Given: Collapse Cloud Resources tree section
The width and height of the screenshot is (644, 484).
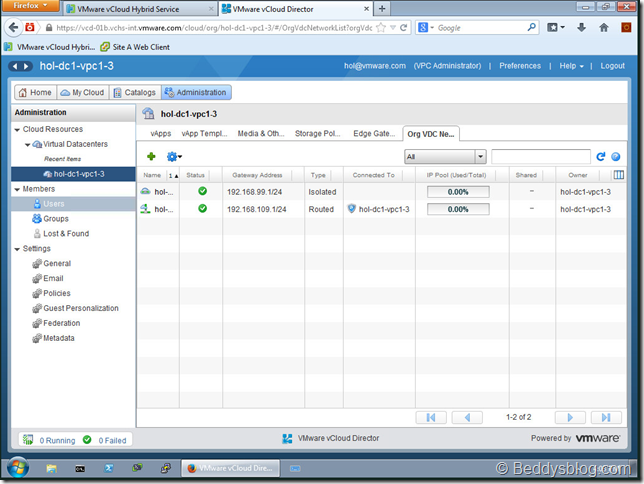Looking at the screenshot, I should (17, 130).
